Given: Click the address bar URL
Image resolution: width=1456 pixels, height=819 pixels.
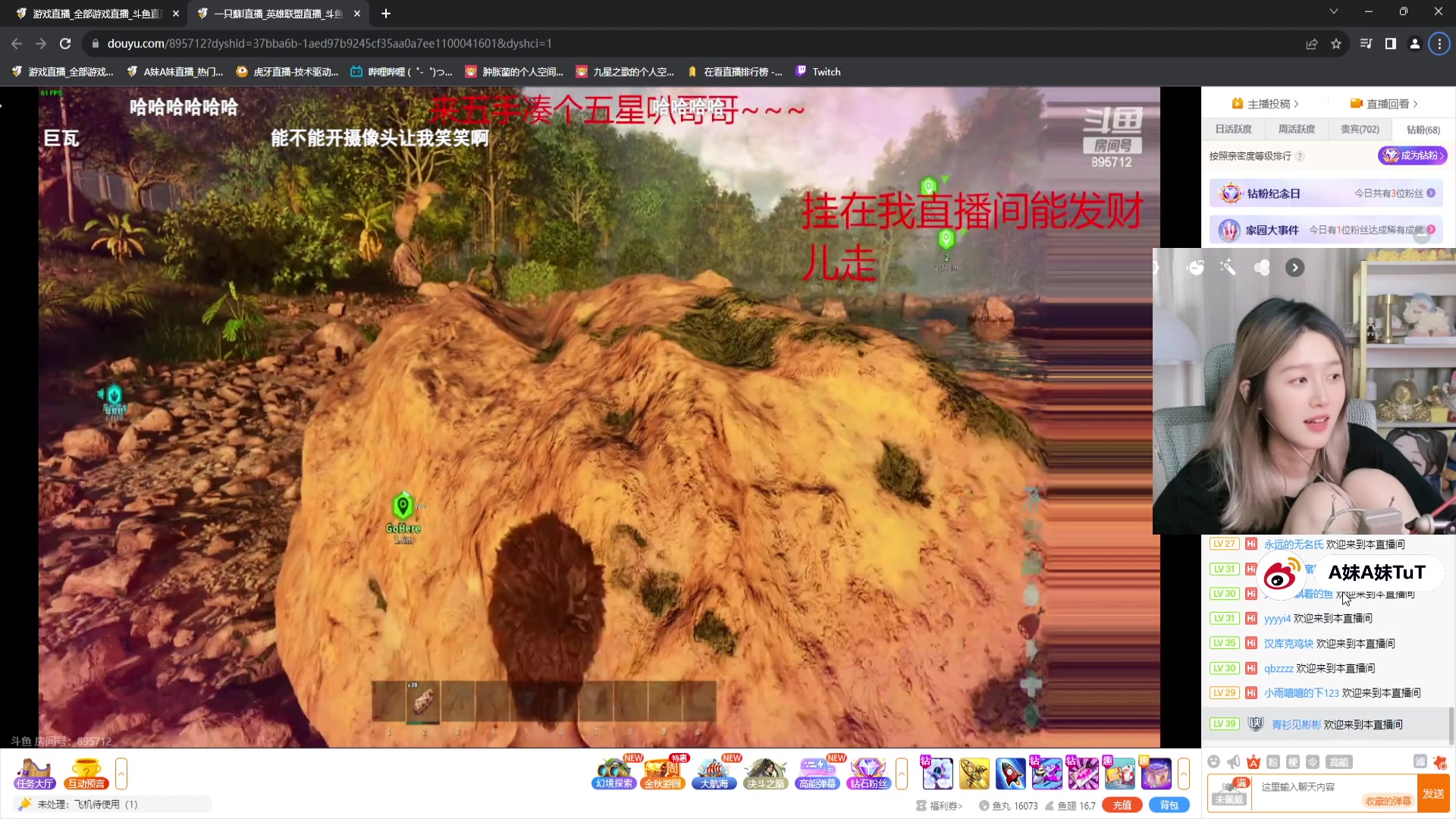Looking at the screenshot, I should [x=330, y=44].
